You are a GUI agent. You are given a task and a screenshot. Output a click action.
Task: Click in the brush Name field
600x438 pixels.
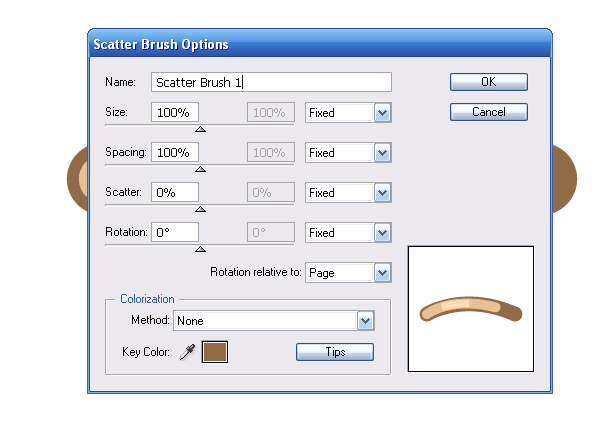[x=271, y=82]
